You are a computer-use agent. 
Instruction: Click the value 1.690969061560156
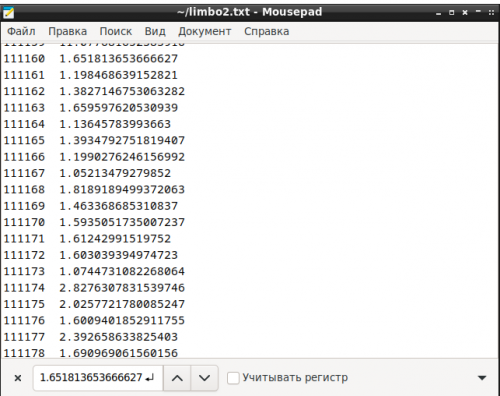click(119, 353)
